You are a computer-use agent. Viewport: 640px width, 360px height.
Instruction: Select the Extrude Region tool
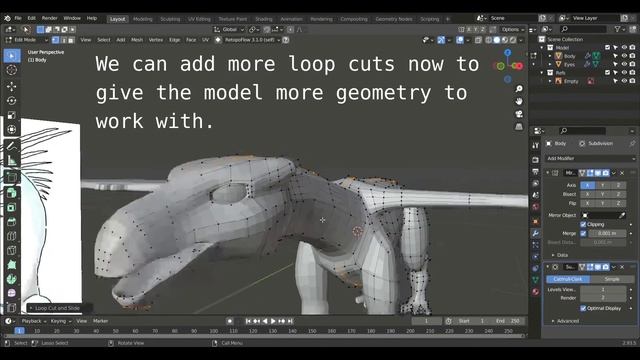(x=11, y=193)
